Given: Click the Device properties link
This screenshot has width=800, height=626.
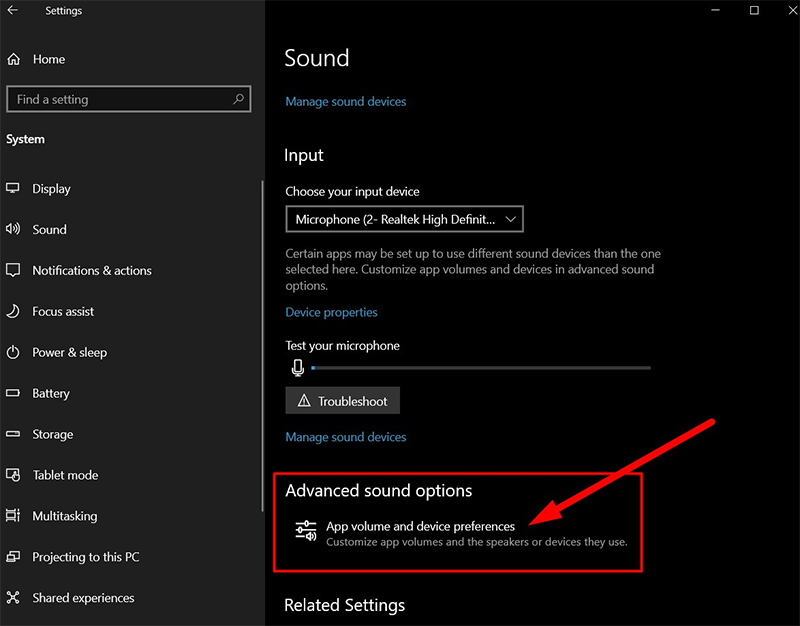Looking at the screenshot, I should click(331, 312).
